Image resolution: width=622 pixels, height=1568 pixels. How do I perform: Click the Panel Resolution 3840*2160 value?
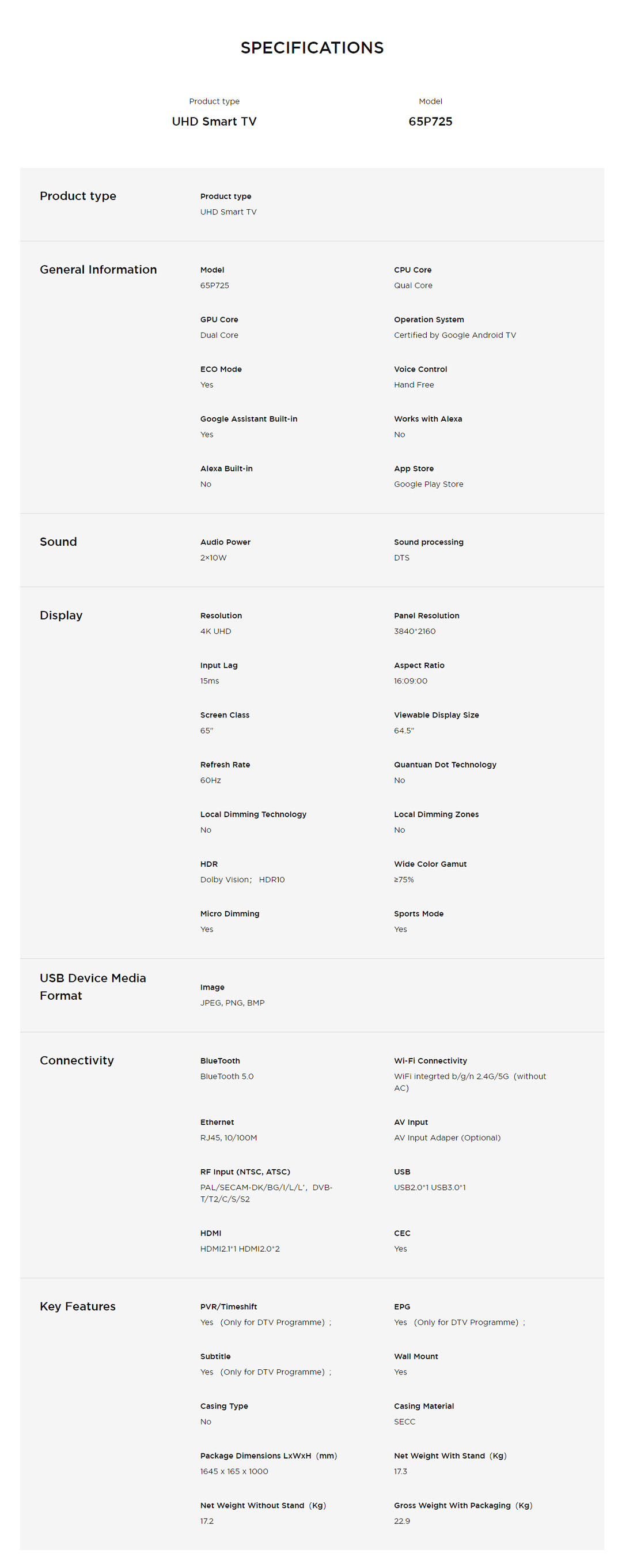414,631
